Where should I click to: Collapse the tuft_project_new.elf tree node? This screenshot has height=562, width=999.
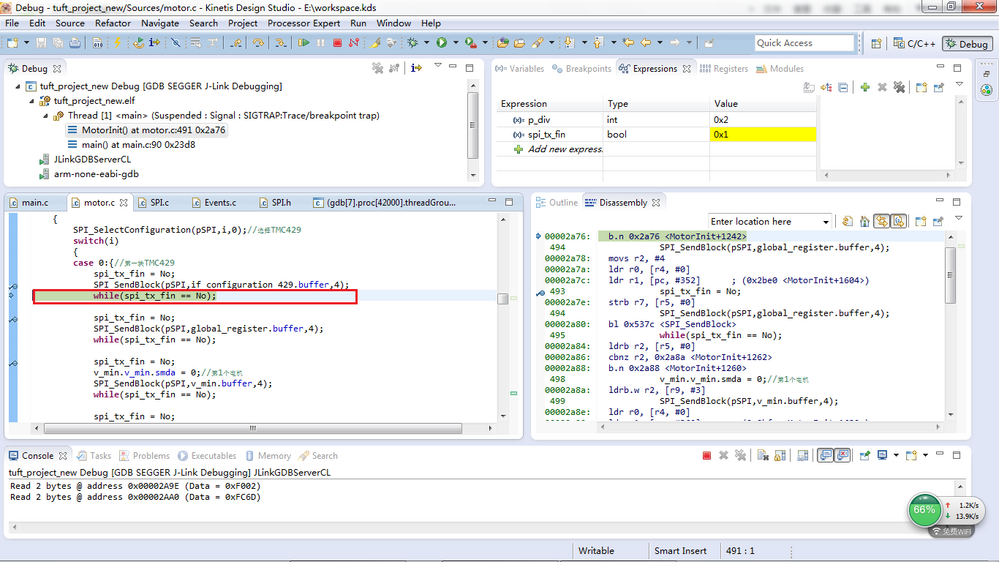(32, 101)
